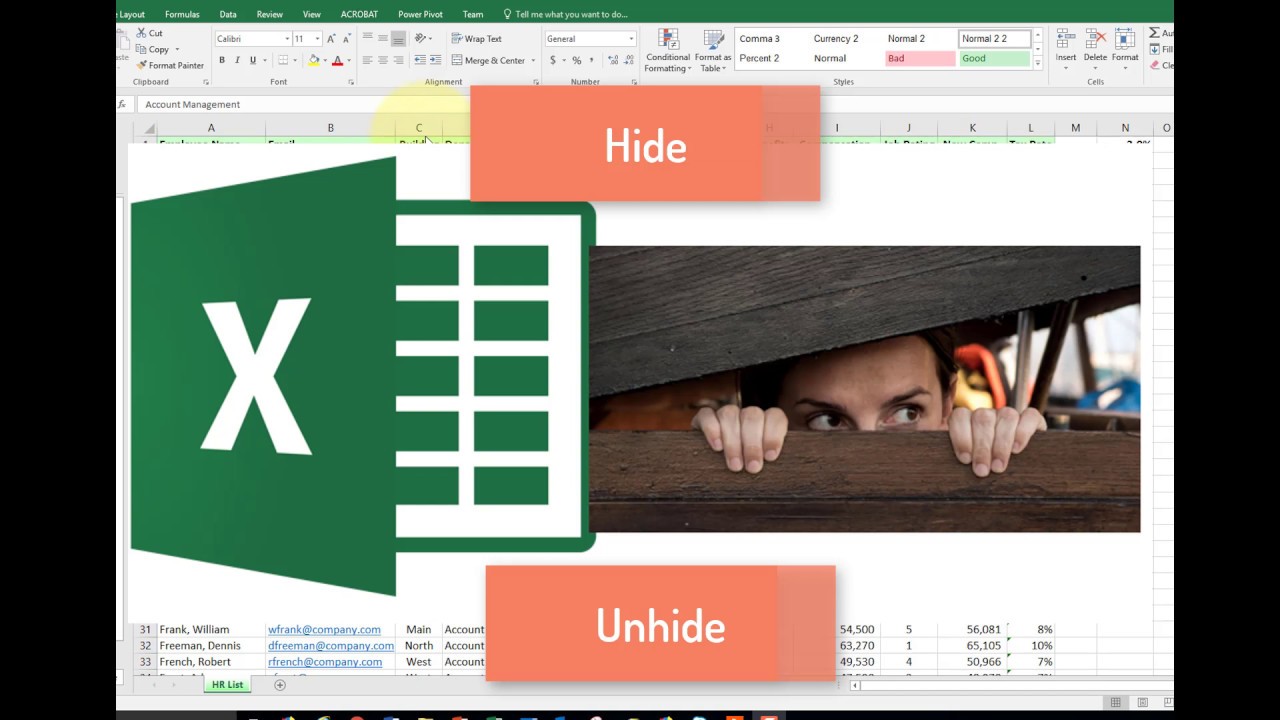This screenshot has height=720, width=1280.
Task: Switch to Page Layout view in status bar
Action: [1142, 702]
